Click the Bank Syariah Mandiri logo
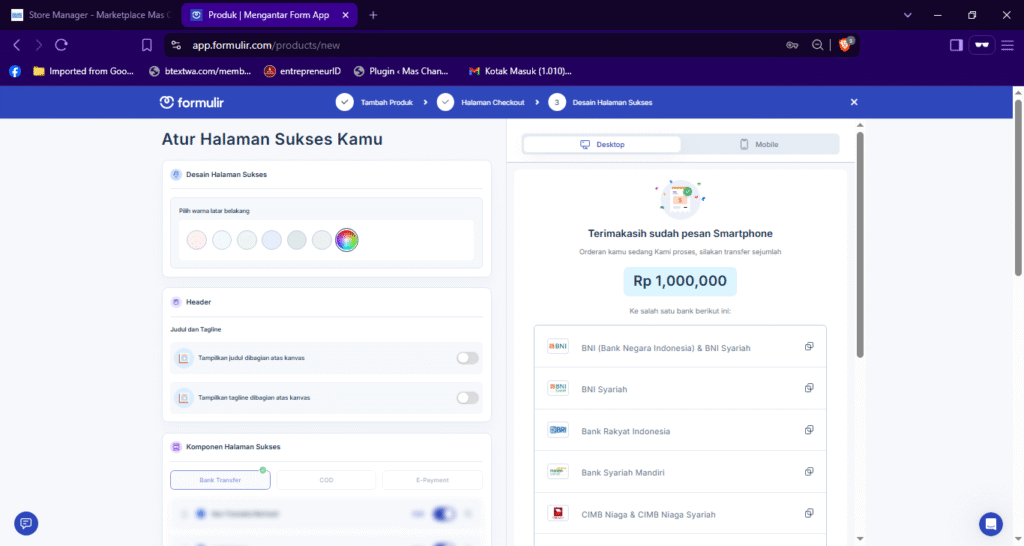Screen dimensions: 1024x546 coord(558,472)
